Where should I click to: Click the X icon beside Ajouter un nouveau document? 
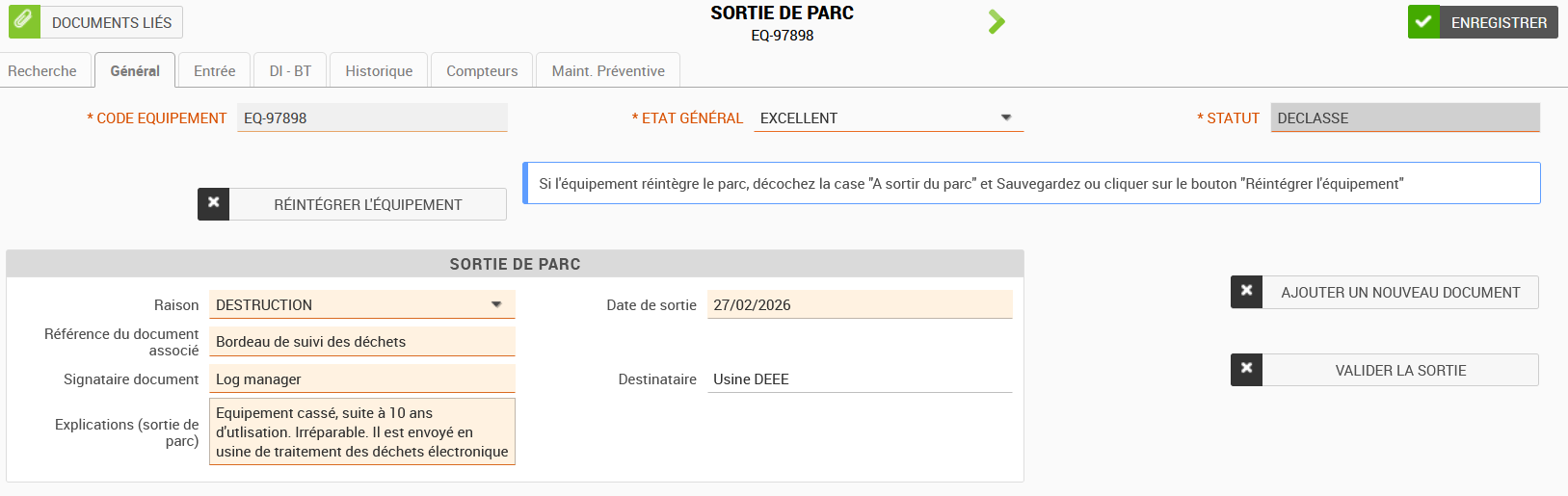(1247, 292)
